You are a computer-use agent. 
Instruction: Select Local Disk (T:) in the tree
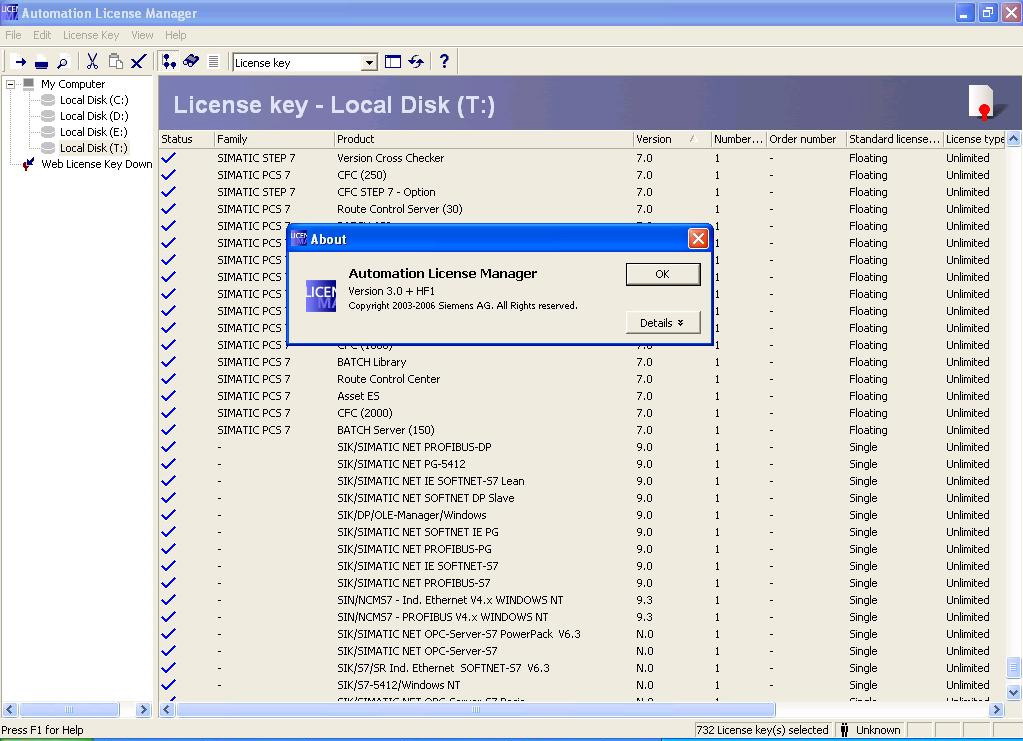pyautogui.click(x=94, y=148)
